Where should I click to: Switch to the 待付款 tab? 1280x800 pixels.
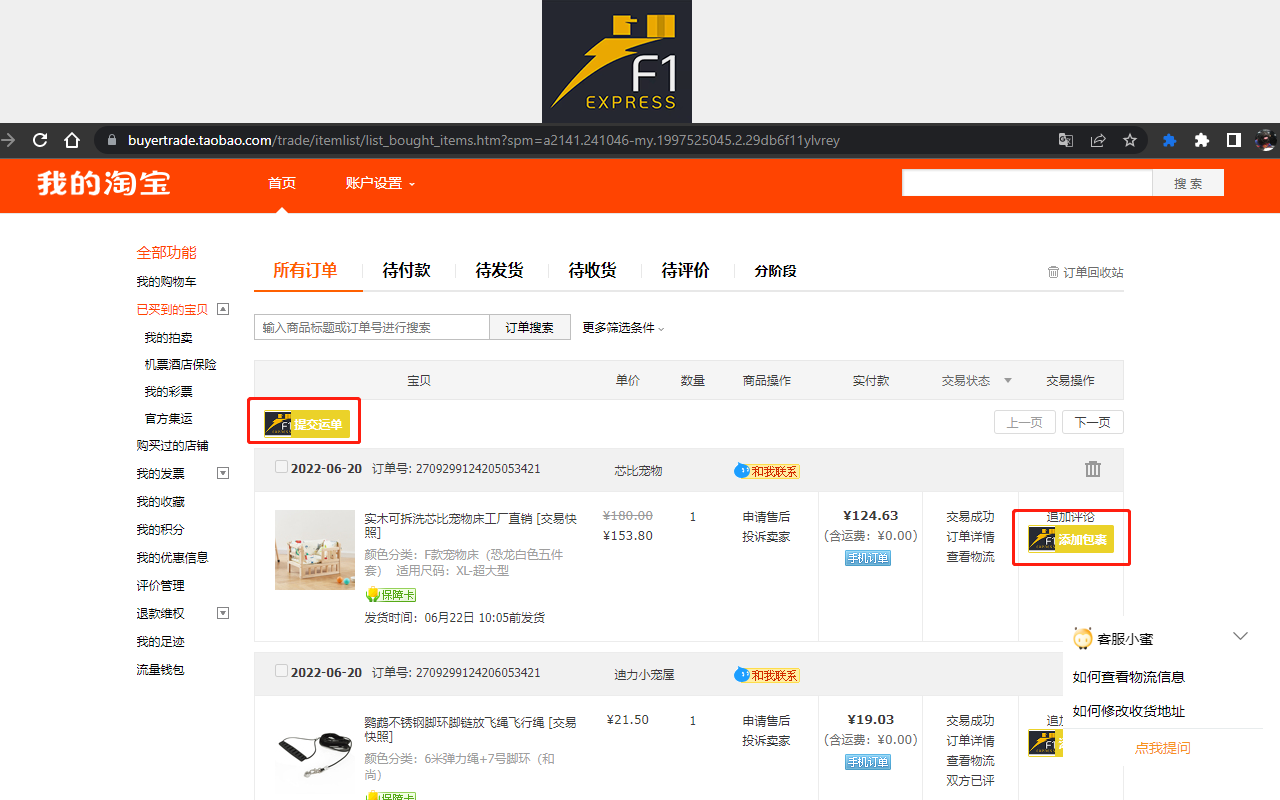[407, 270]
